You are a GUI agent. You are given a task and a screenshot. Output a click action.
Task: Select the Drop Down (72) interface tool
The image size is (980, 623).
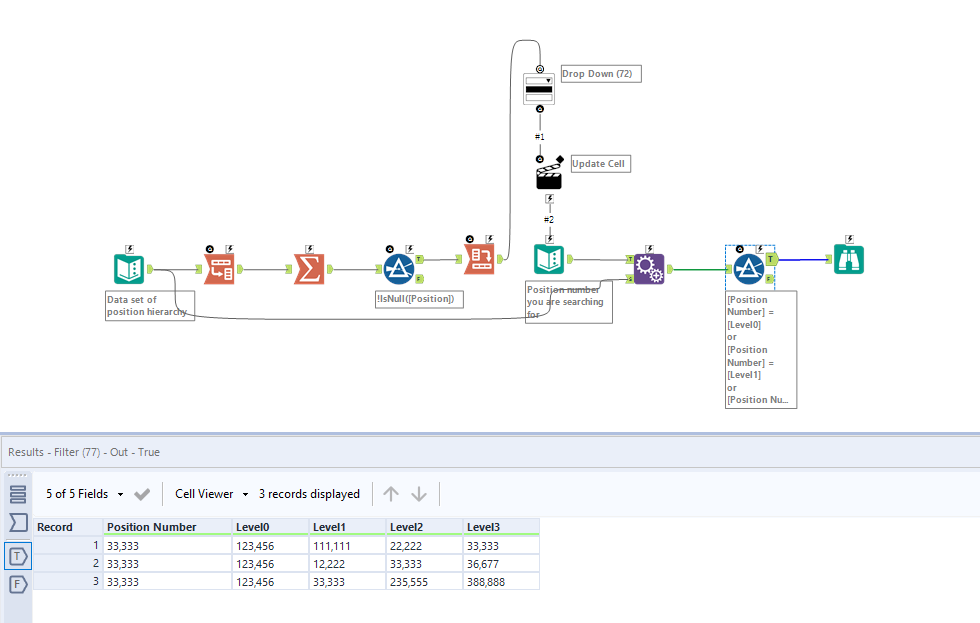(x=539, y=89)
